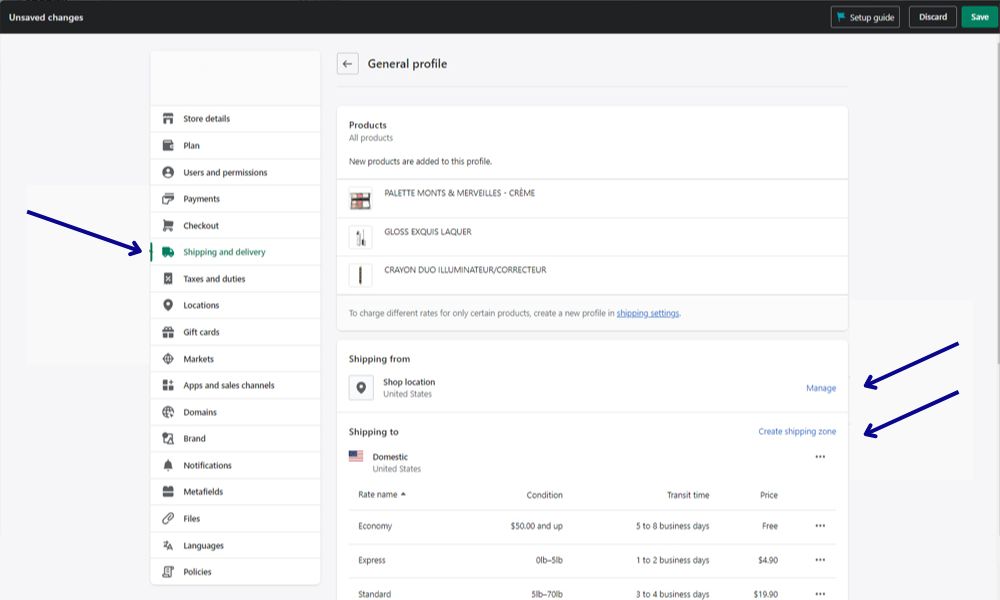This screenshot has width=1000, height=600.
Task: Open the Domestic zone options menu
Action: [x=820, y=457]
